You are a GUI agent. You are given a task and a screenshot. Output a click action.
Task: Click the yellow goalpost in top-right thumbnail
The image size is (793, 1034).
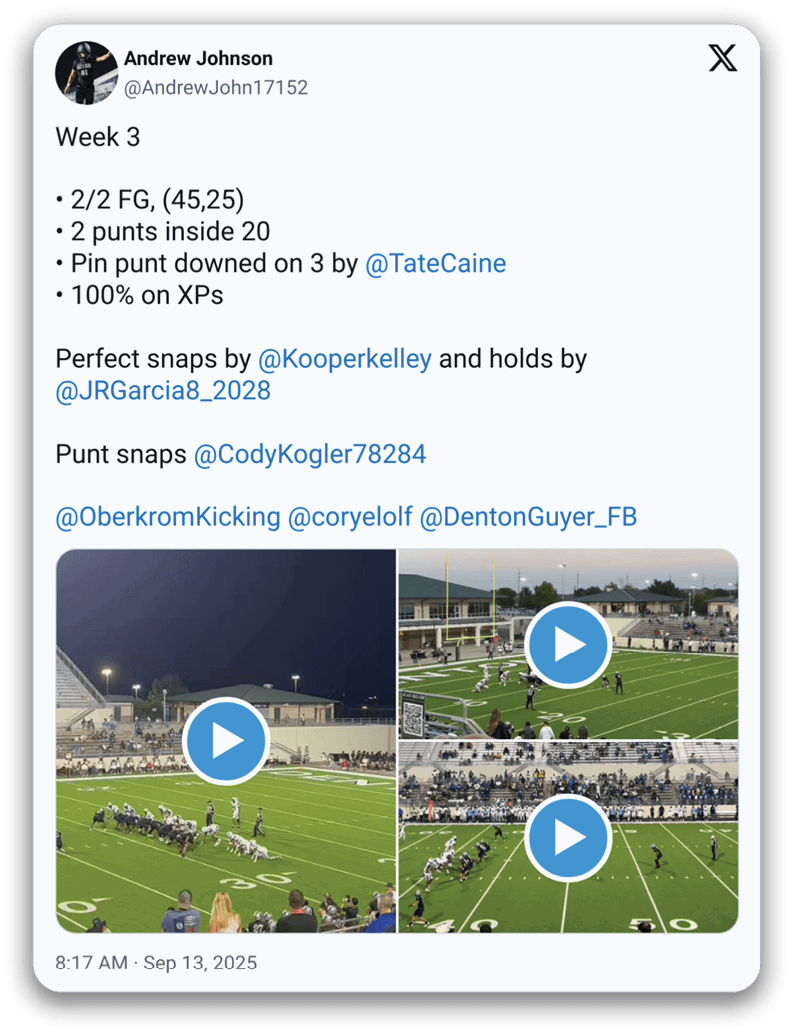point(471,603)
